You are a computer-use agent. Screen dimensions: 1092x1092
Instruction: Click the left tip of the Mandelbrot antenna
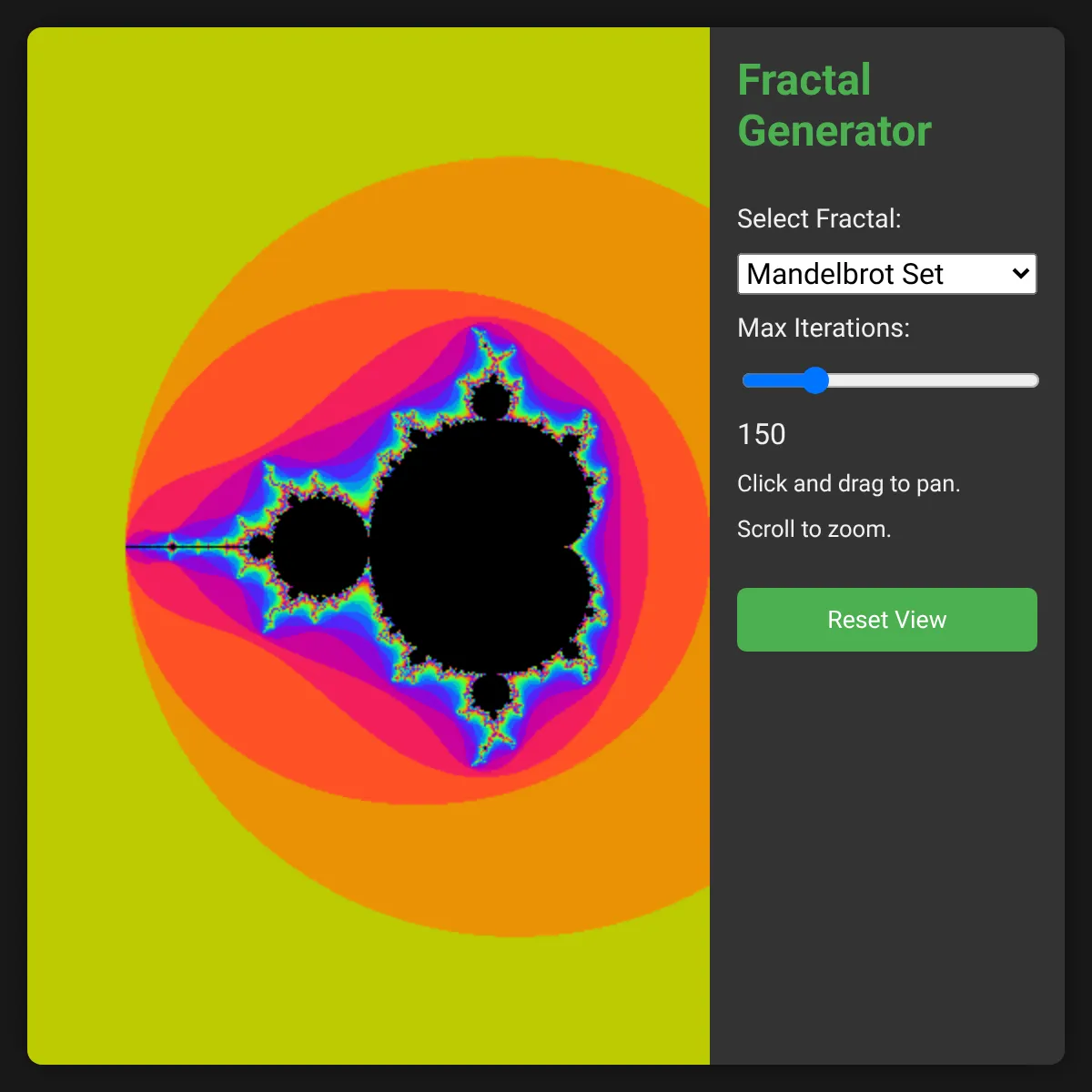click(x=129, y=546)
